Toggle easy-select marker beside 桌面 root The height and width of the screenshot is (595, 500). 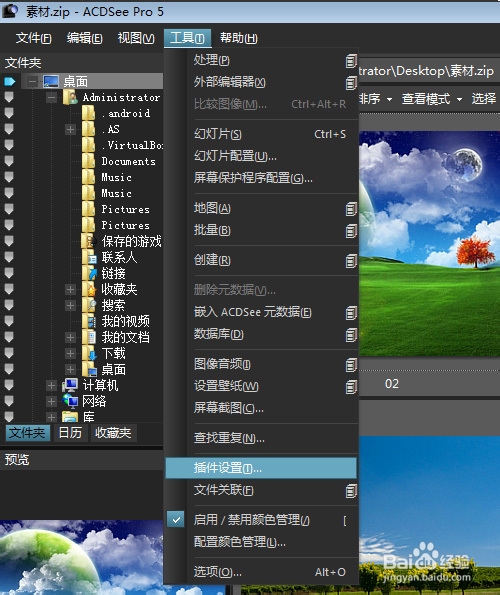pyautogui.click(x=9, y=81)
